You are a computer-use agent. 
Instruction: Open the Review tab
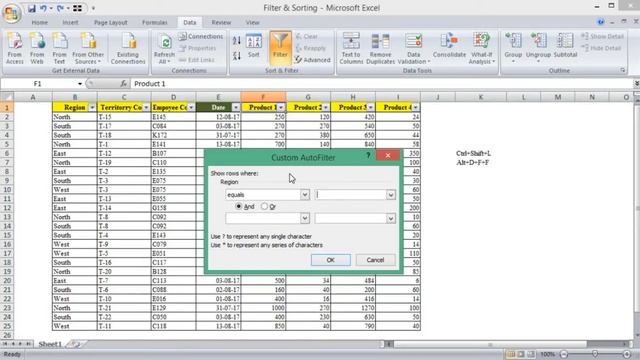221,22
